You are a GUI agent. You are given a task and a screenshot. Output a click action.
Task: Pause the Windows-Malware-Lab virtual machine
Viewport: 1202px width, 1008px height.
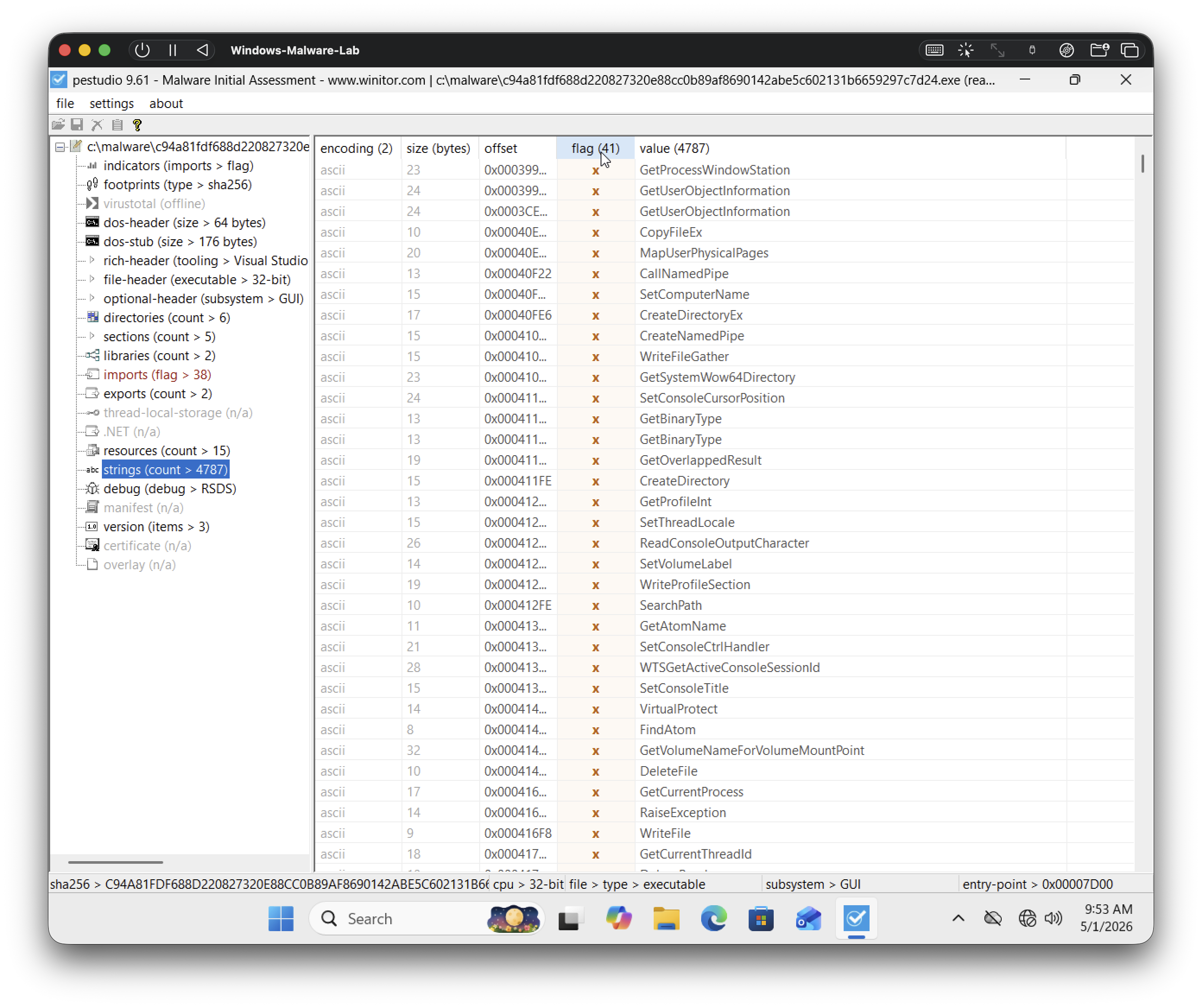tap(172, 51)
